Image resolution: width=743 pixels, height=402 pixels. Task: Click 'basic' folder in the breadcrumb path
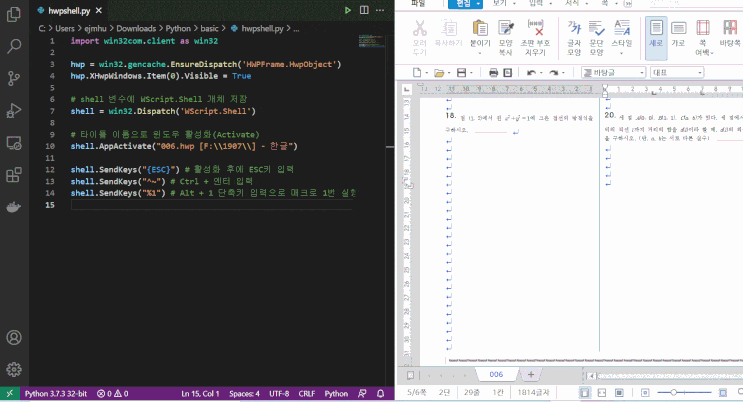[x=209, y=28]
